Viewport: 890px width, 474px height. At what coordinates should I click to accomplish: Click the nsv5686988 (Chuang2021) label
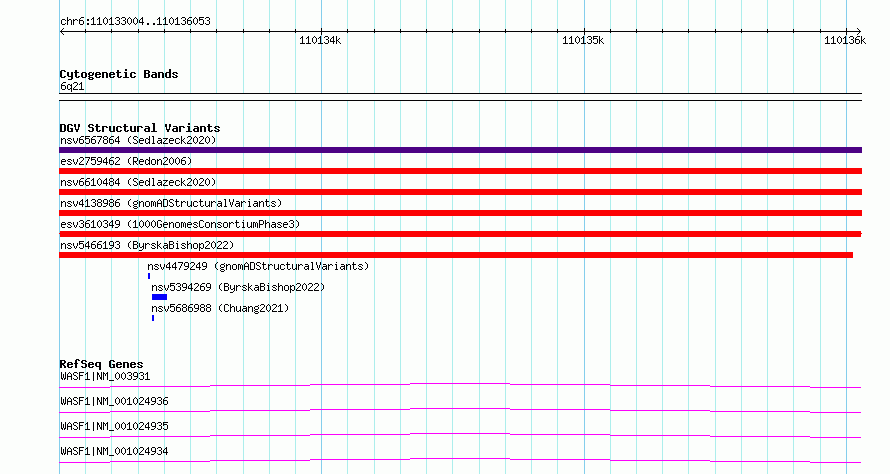click(220, 308)
